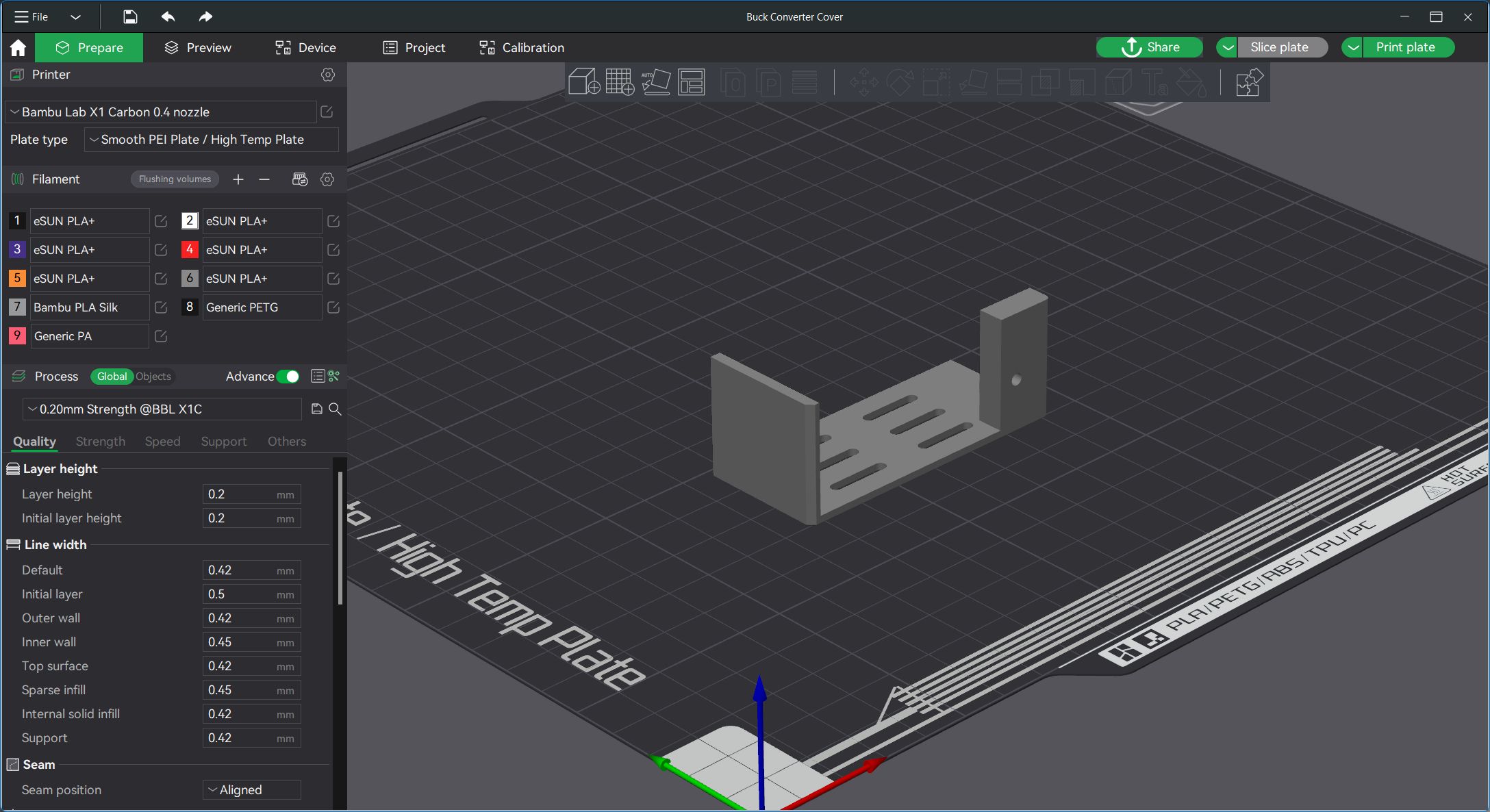Edit the Layer height value field

click(251, 494)
